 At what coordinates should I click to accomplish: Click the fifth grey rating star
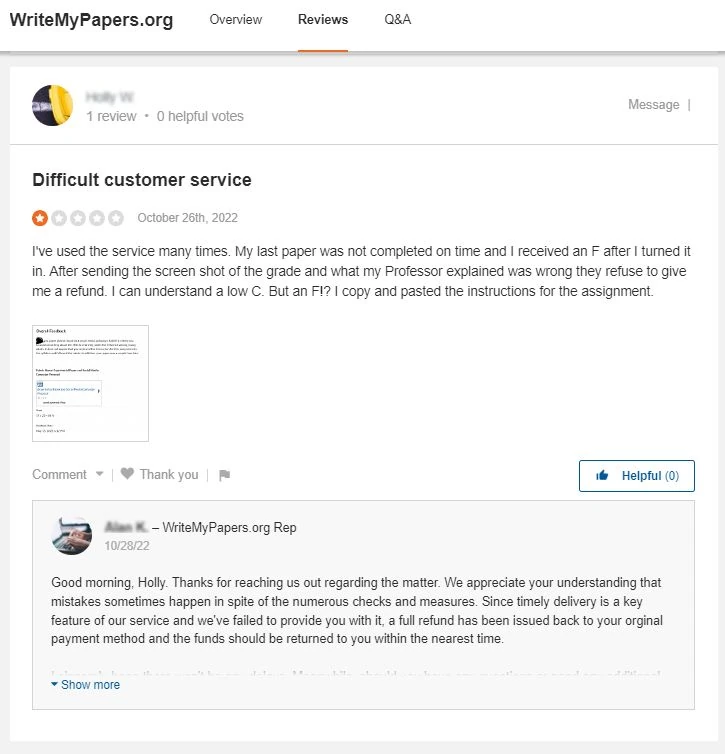coord(115,218)
